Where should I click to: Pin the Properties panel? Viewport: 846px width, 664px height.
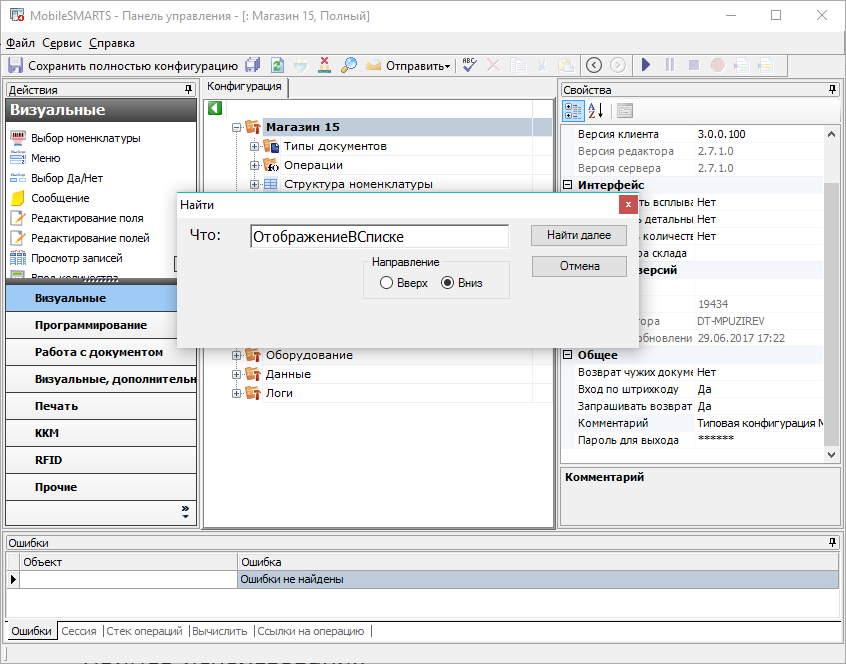(x=833, y=90)
